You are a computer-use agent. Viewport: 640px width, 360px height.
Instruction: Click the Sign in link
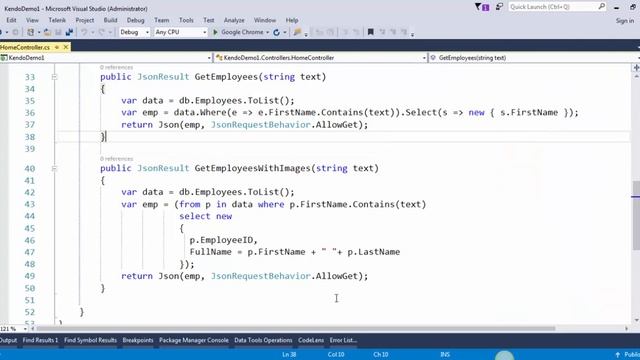pos(625,20)
